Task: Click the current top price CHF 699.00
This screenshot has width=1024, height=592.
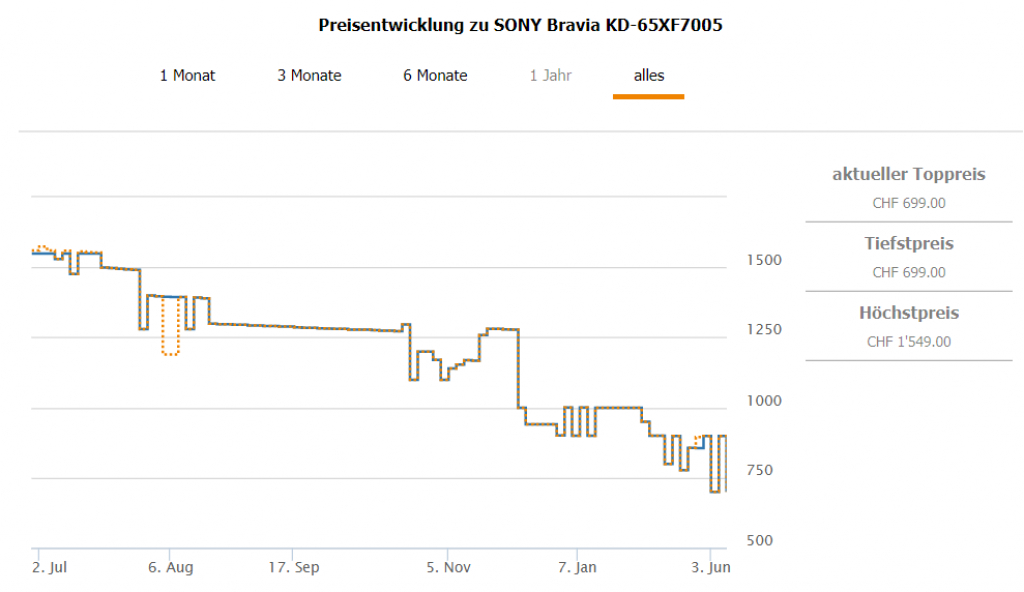Action: [908, 203]
